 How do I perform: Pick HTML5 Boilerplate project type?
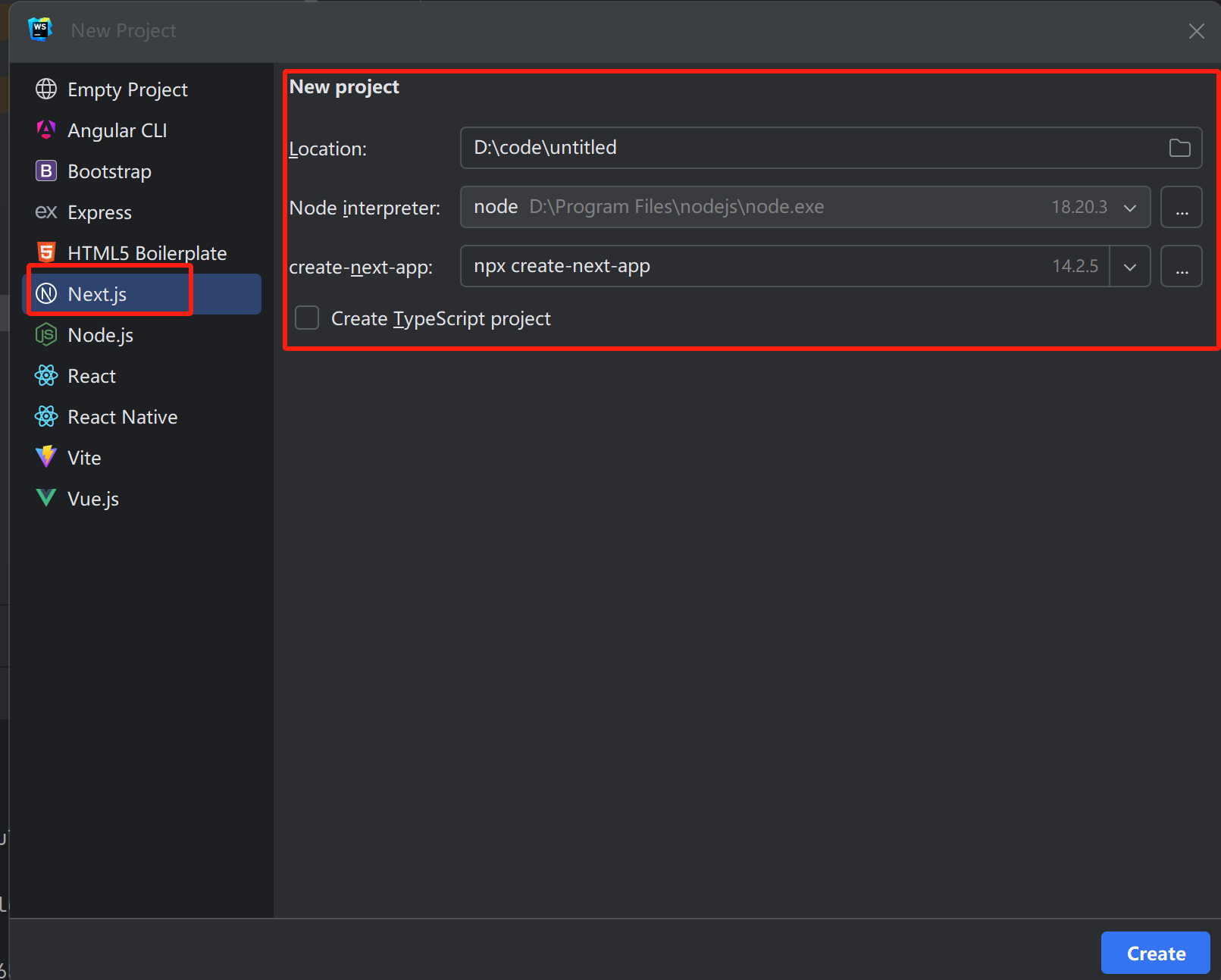click(142, 253)
